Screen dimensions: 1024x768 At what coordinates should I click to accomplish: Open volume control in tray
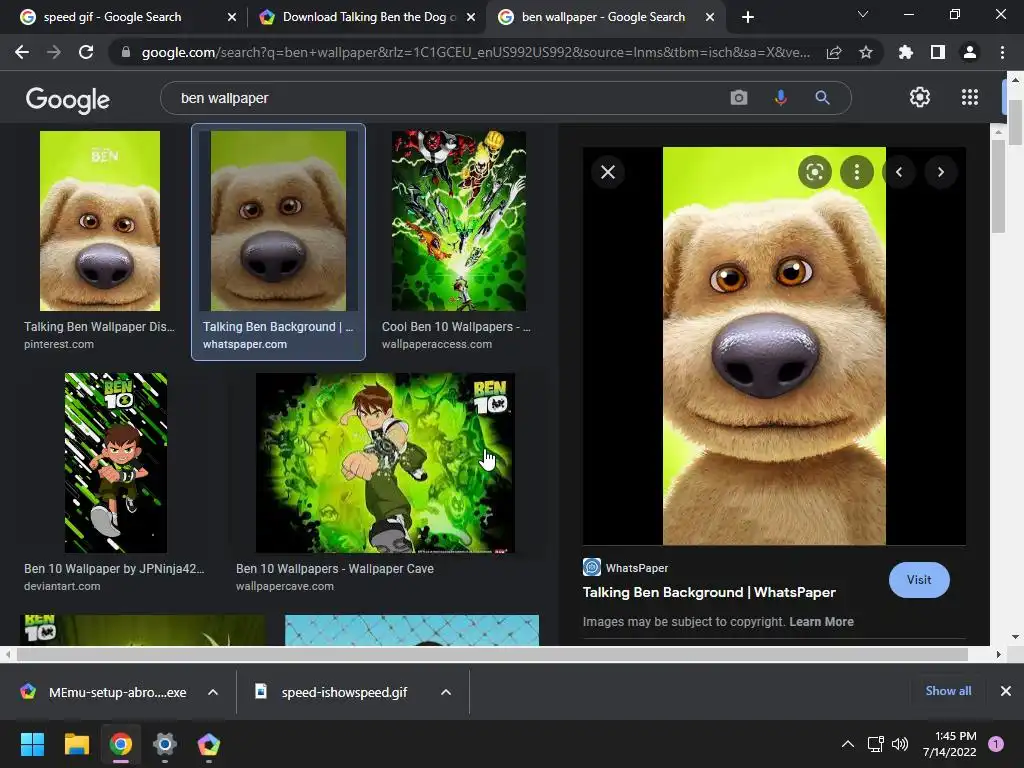pos(900,744)
